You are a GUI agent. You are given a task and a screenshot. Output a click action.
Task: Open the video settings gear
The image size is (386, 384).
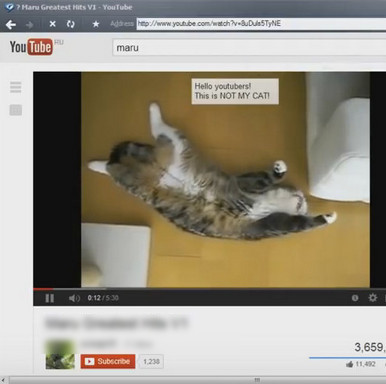(x=373, y=297)
